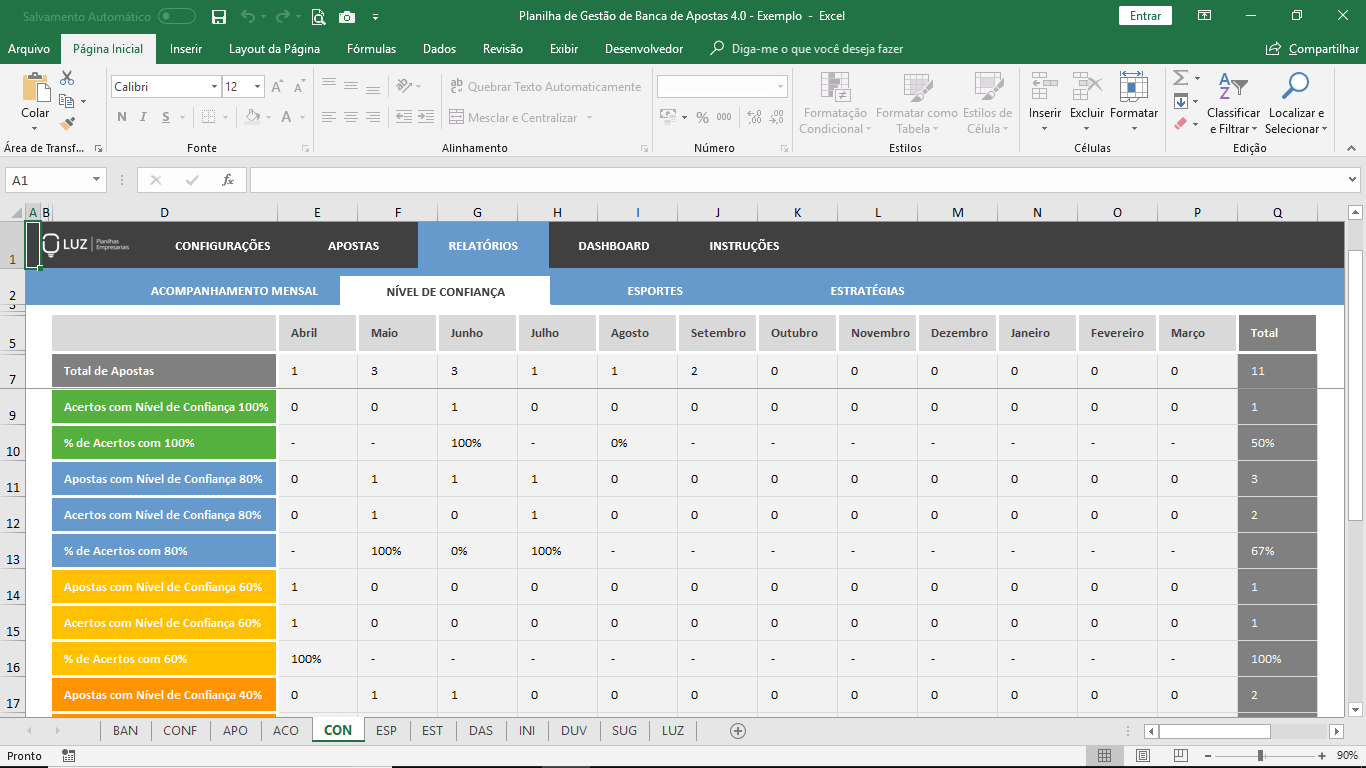Click the Diga-me search field
This screenshot has height=768, width=1366.
[806, 49]
